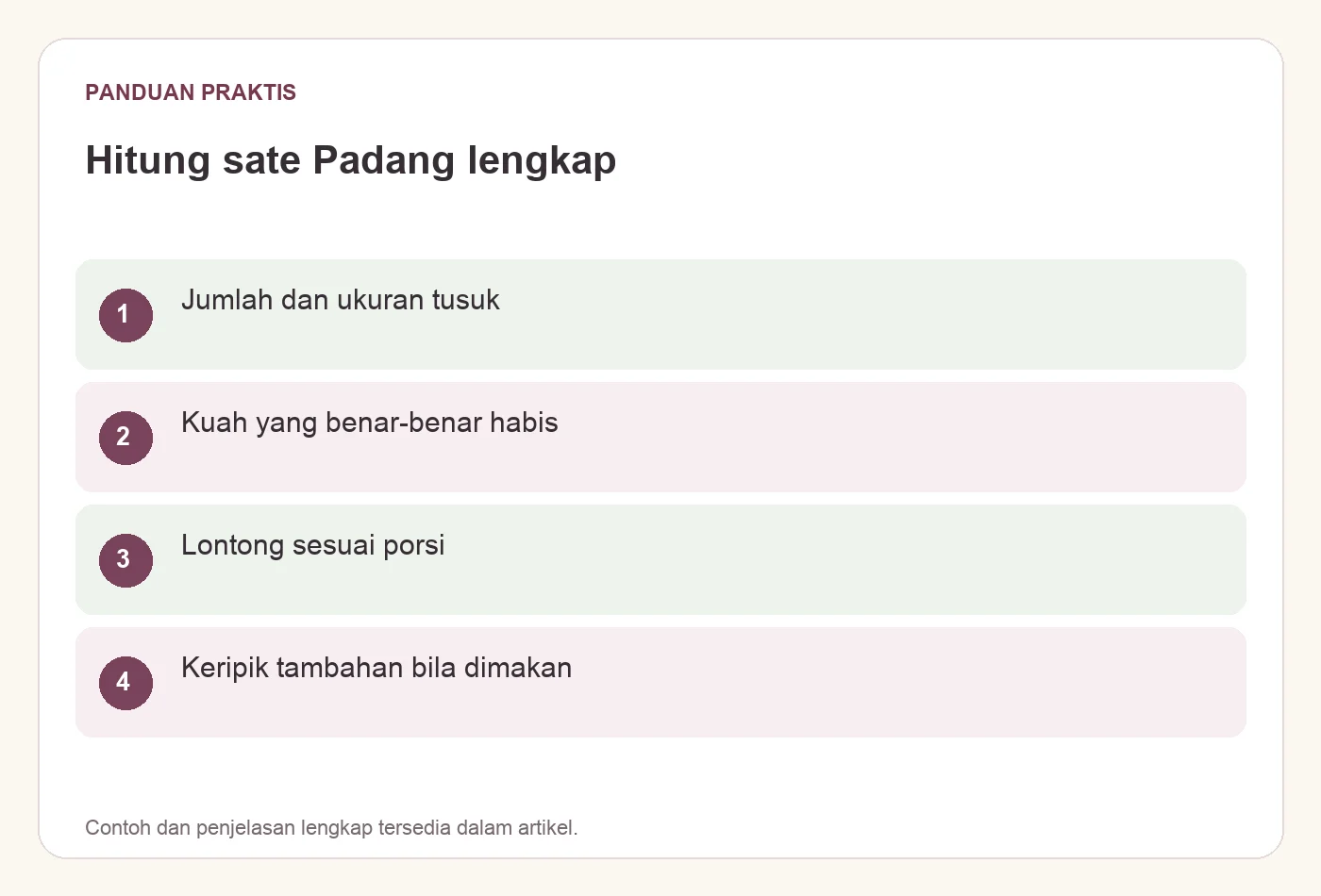This screenshot has width=1321, height=896.
Task: Click the number 1 step badge
Action: 125,315
